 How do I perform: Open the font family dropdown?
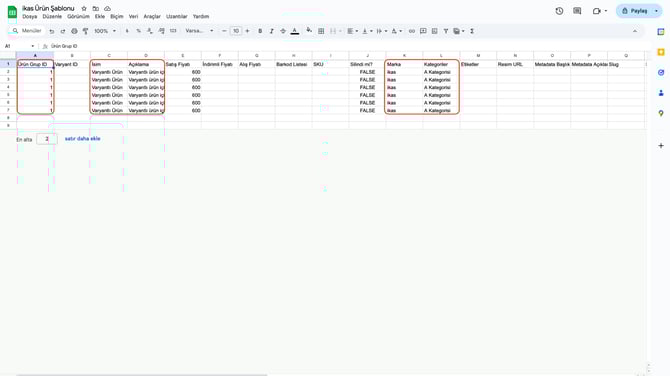point(199,31)
